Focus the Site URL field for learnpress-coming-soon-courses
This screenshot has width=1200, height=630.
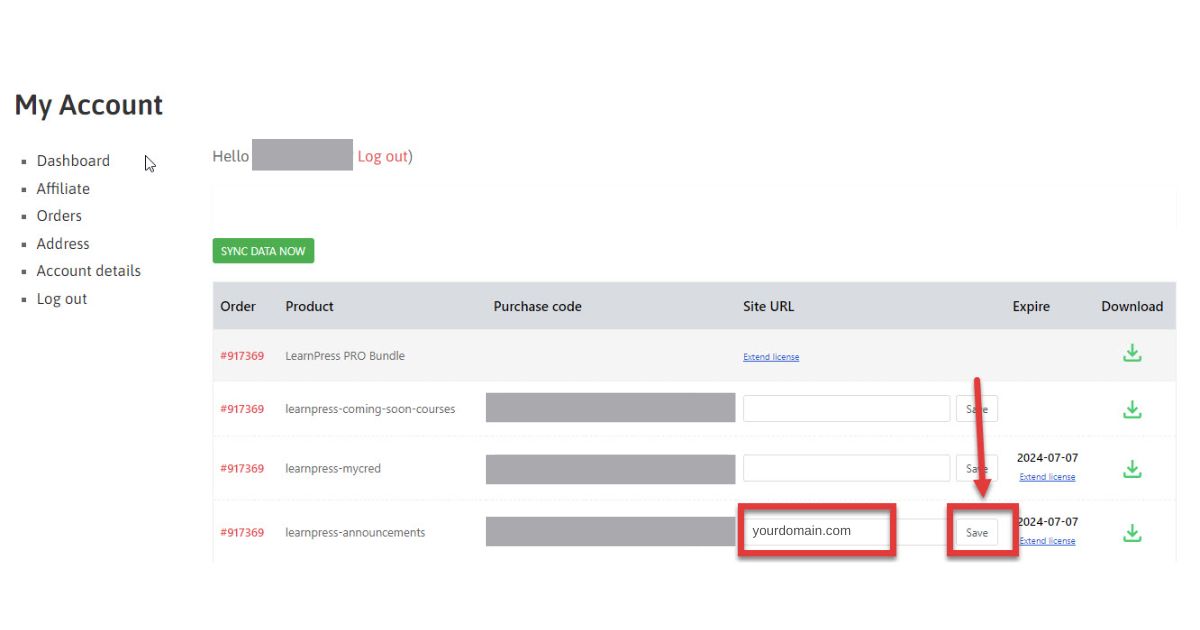pyautogui.click(x=847, y=409)
